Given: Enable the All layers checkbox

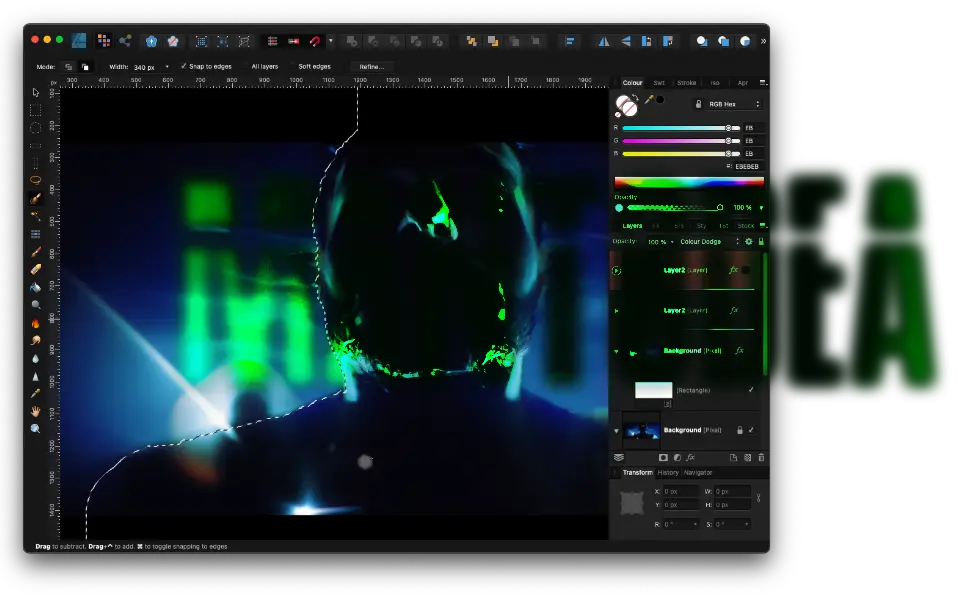Looking at the screenshot, I should (x=245, y=66).
